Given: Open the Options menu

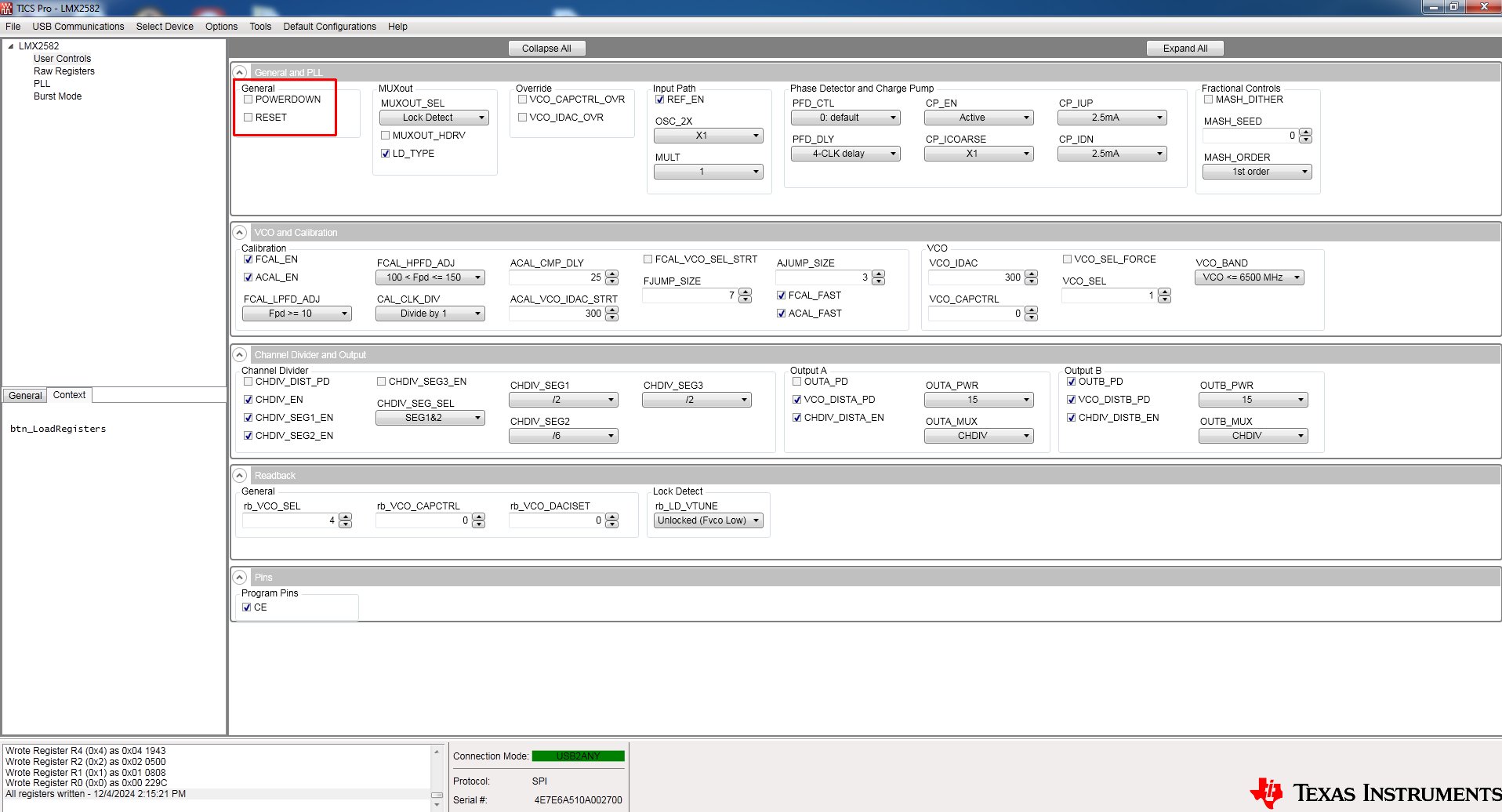Looking at the screenshot, I should click(x=221, y=27).
